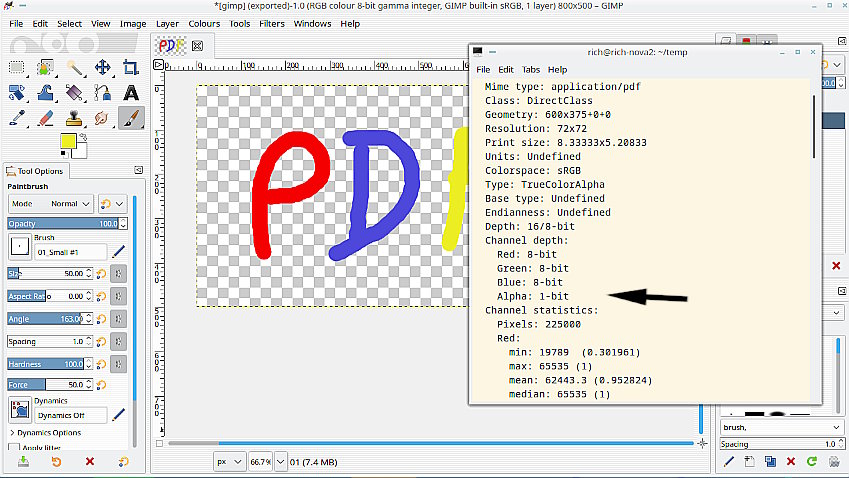Choose the Text tool

pyautogui.click(x=131, y=93)
